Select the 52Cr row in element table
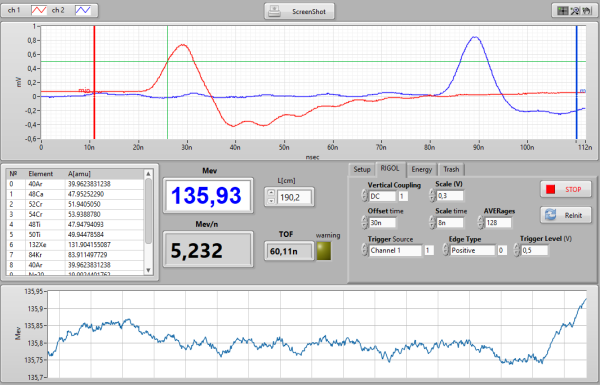 pyautogui.click(x=75, y=204)
